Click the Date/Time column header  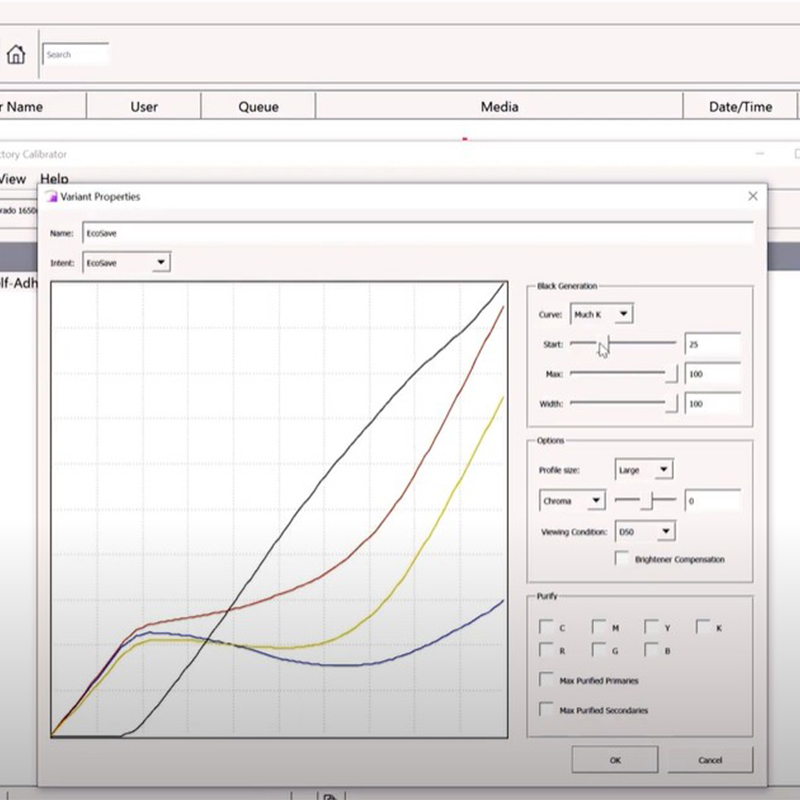pyautogui.click(x=740, y=107)
